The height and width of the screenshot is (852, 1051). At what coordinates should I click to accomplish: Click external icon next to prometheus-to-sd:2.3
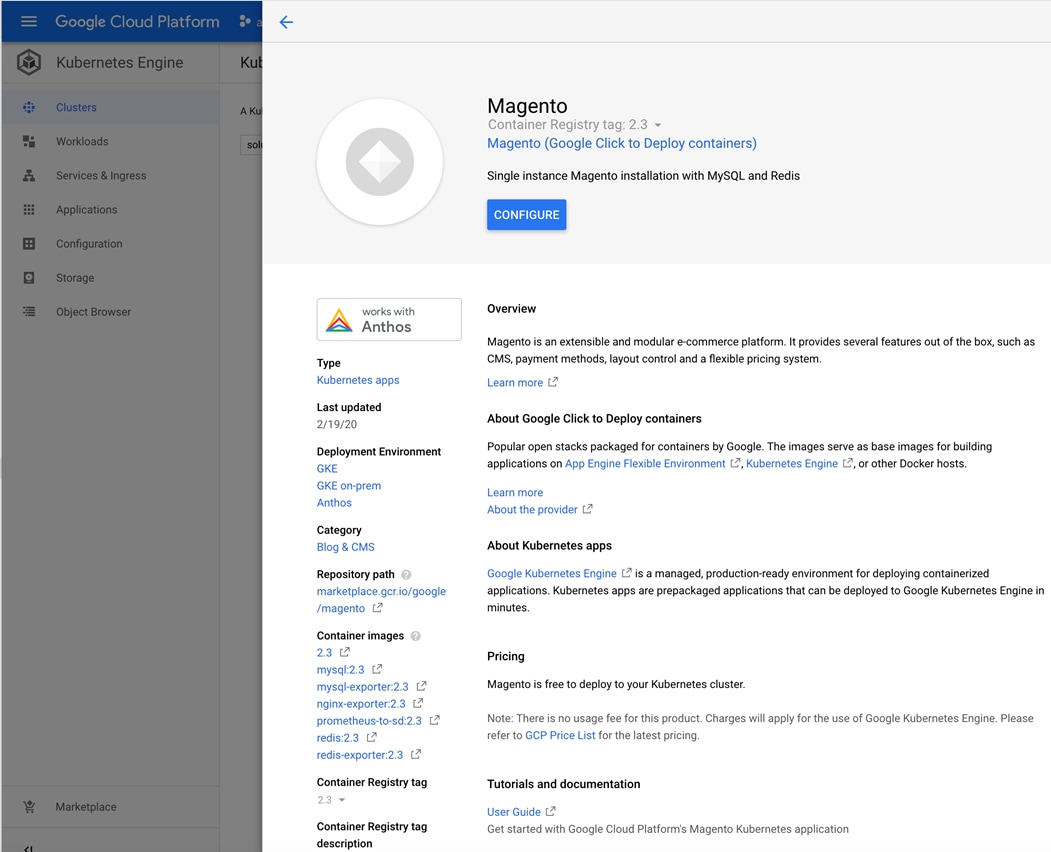(x=434, y=720)
